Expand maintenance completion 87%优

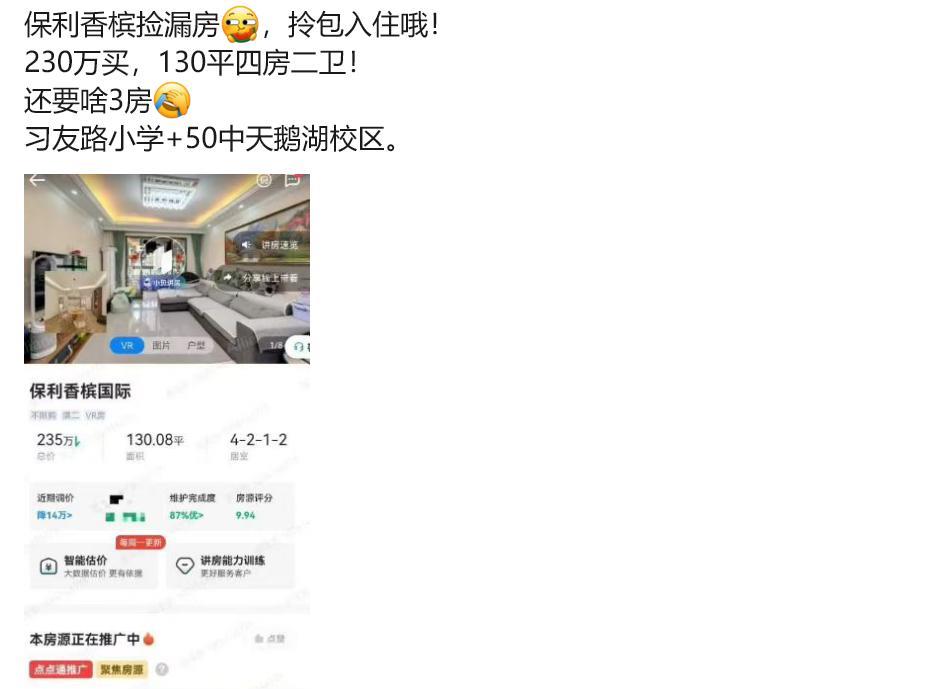[186, 515]
